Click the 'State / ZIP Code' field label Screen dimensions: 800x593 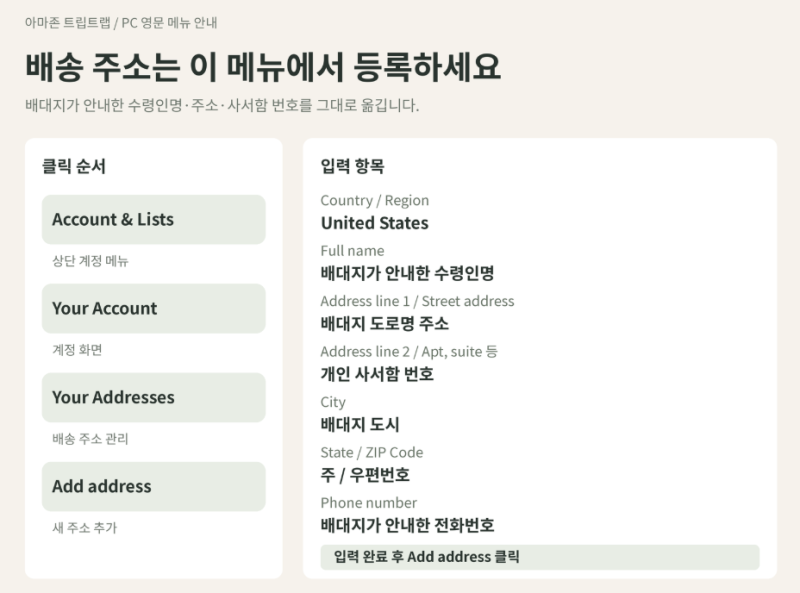tap(371, 453)
